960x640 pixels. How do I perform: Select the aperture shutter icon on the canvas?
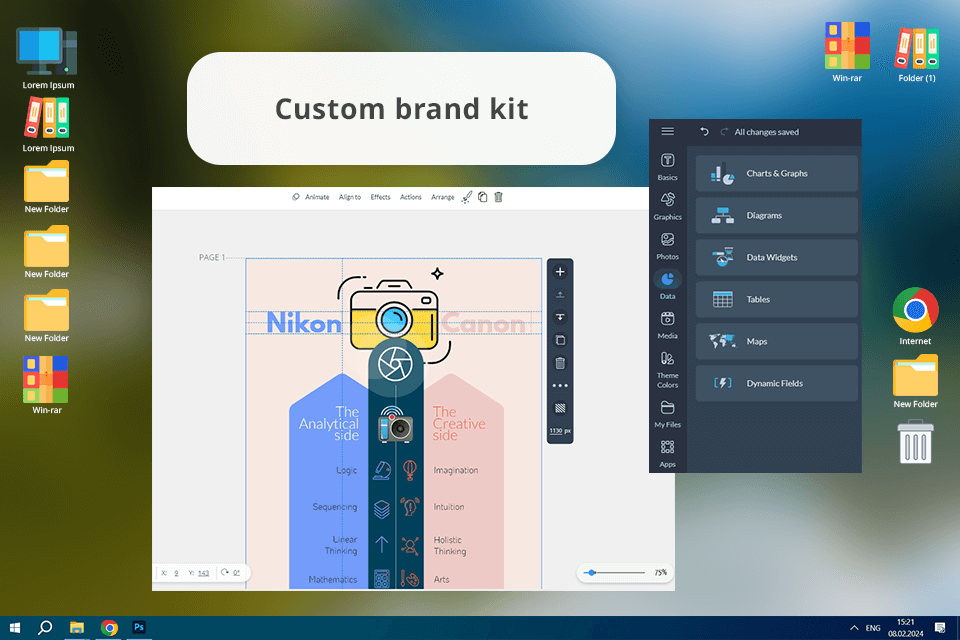click(x=395, y=365)
